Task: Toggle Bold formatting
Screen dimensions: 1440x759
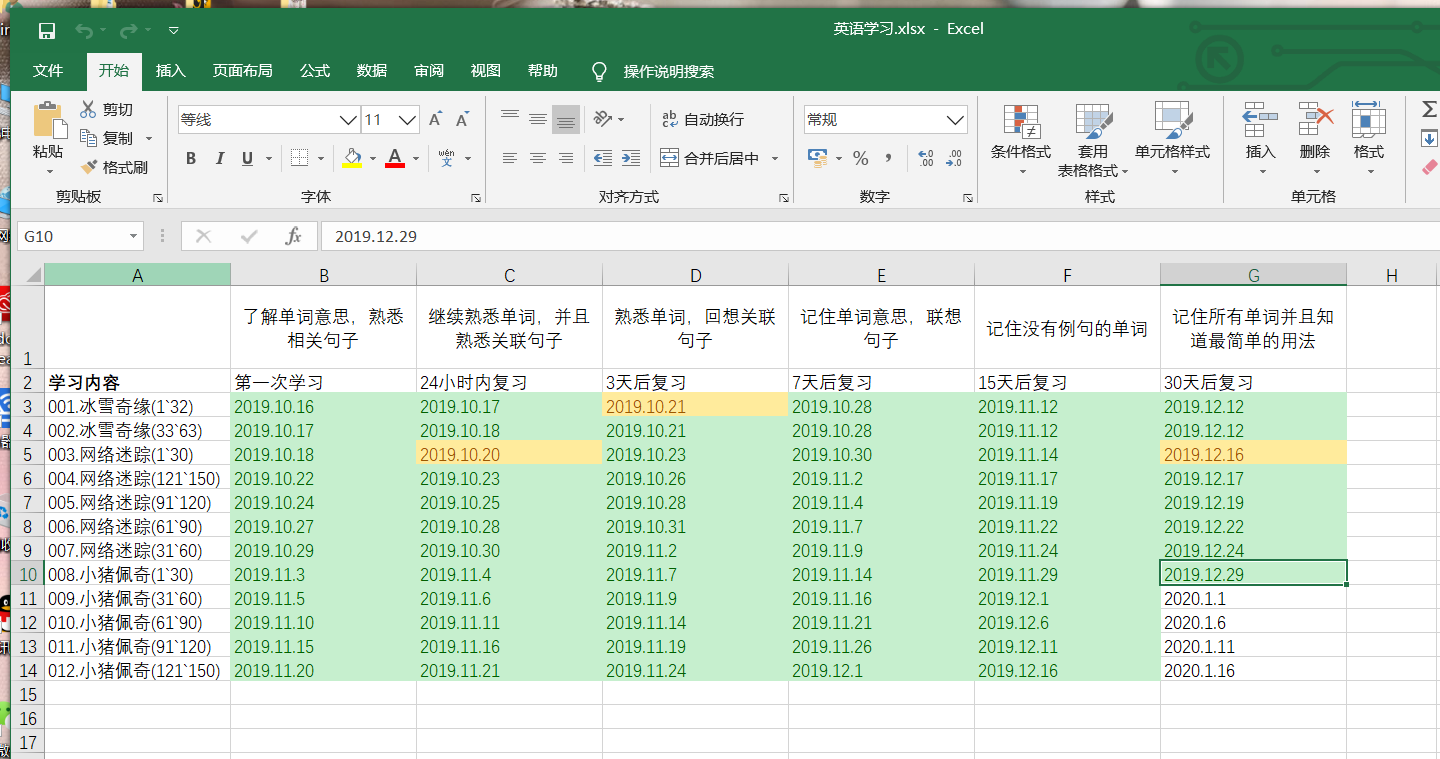Action: click(x=191, y=158)
